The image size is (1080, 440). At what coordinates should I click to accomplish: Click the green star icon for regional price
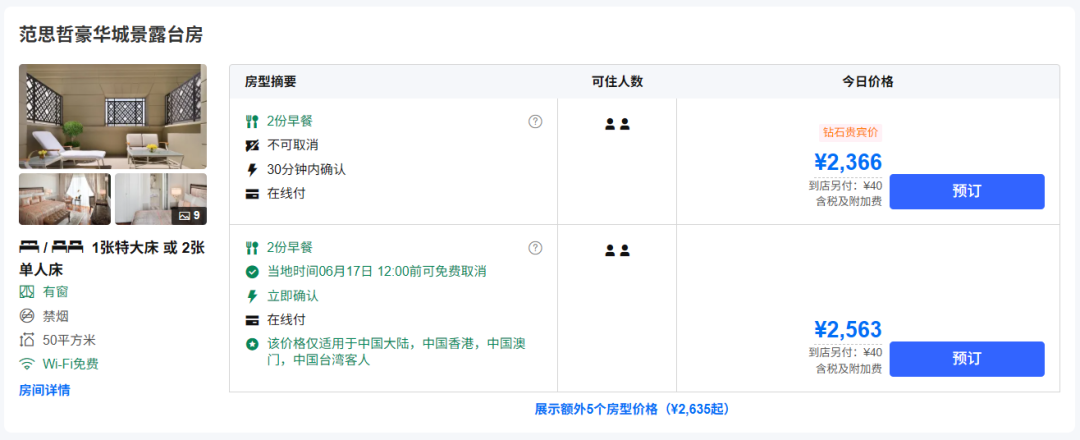pos(252,344)
